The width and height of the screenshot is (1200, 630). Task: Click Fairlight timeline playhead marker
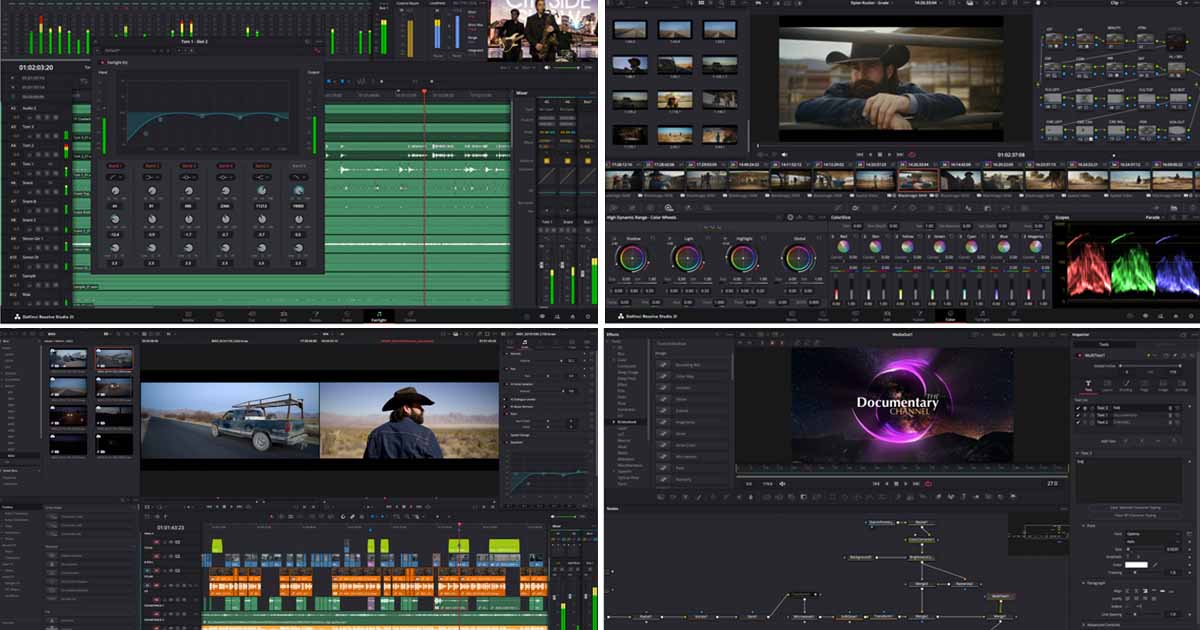click(424, 92)
